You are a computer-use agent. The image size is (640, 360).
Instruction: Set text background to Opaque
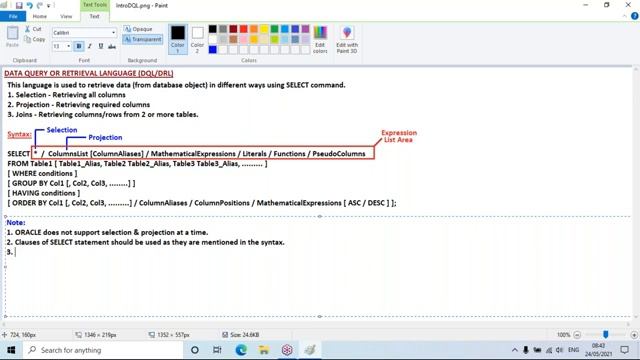138,29
